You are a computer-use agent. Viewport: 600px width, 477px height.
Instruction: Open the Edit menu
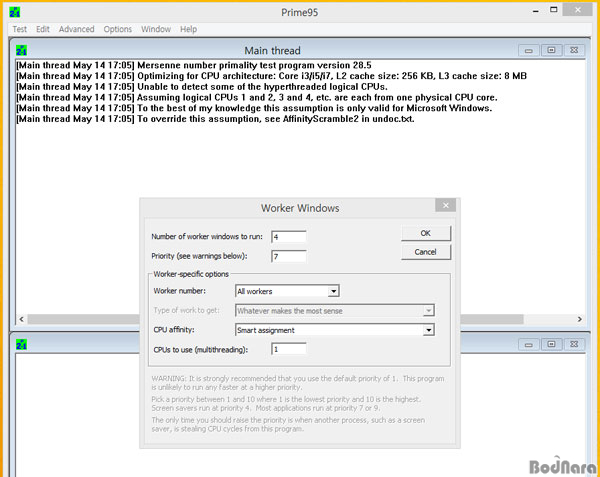[x=43, y=29]
